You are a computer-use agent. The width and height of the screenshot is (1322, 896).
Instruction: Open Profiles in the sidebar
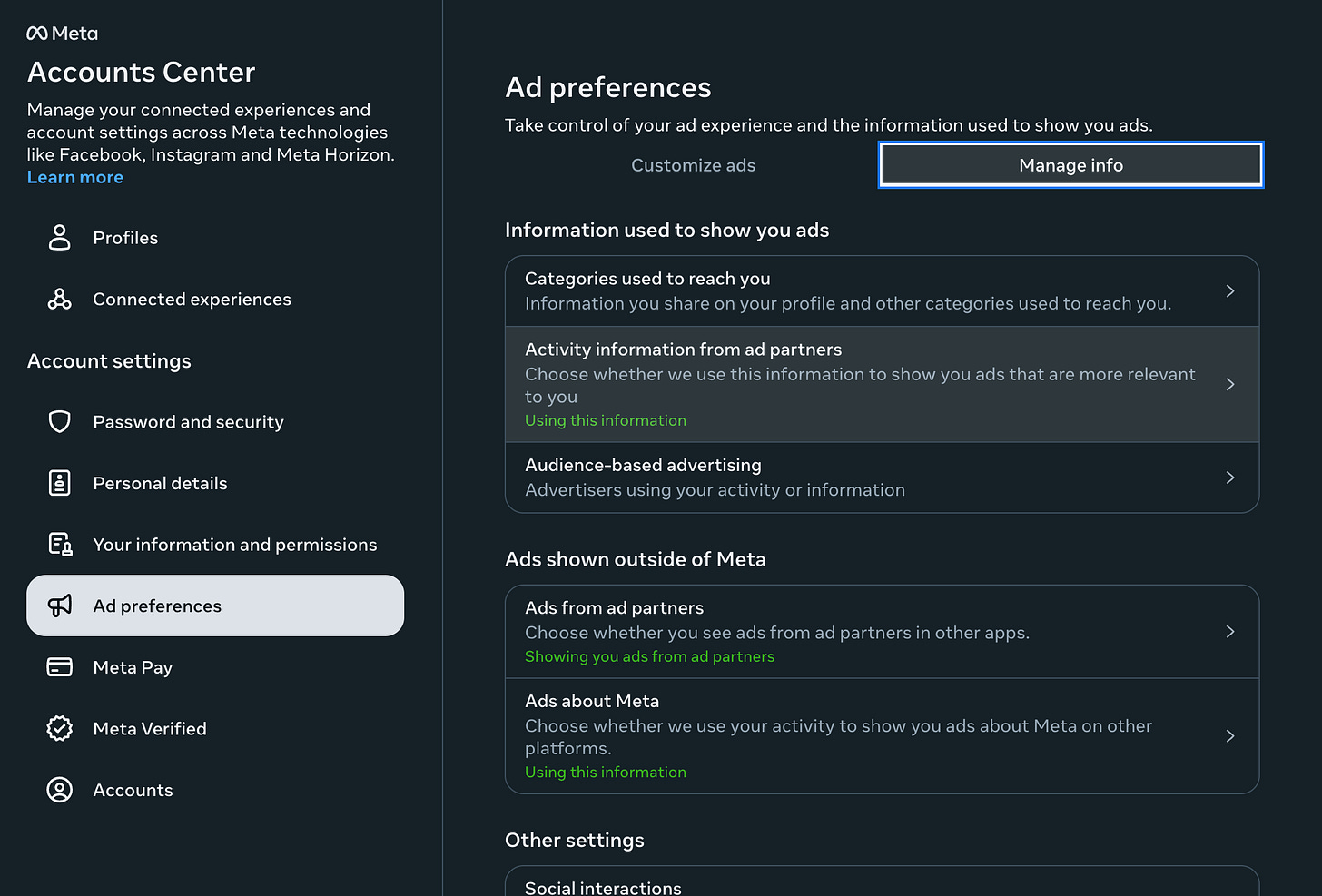point(215,238)
